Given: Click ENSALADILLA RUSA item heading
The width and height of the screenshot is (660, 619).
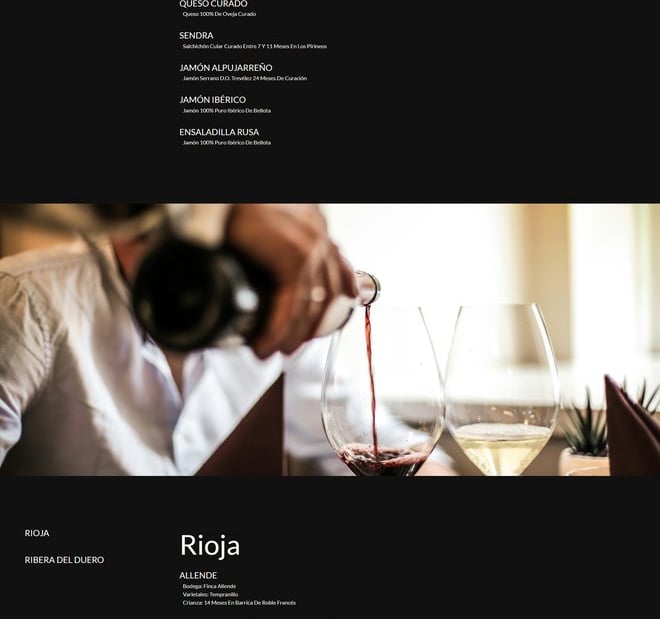Looking at the screenshot, I should (219, 132).
